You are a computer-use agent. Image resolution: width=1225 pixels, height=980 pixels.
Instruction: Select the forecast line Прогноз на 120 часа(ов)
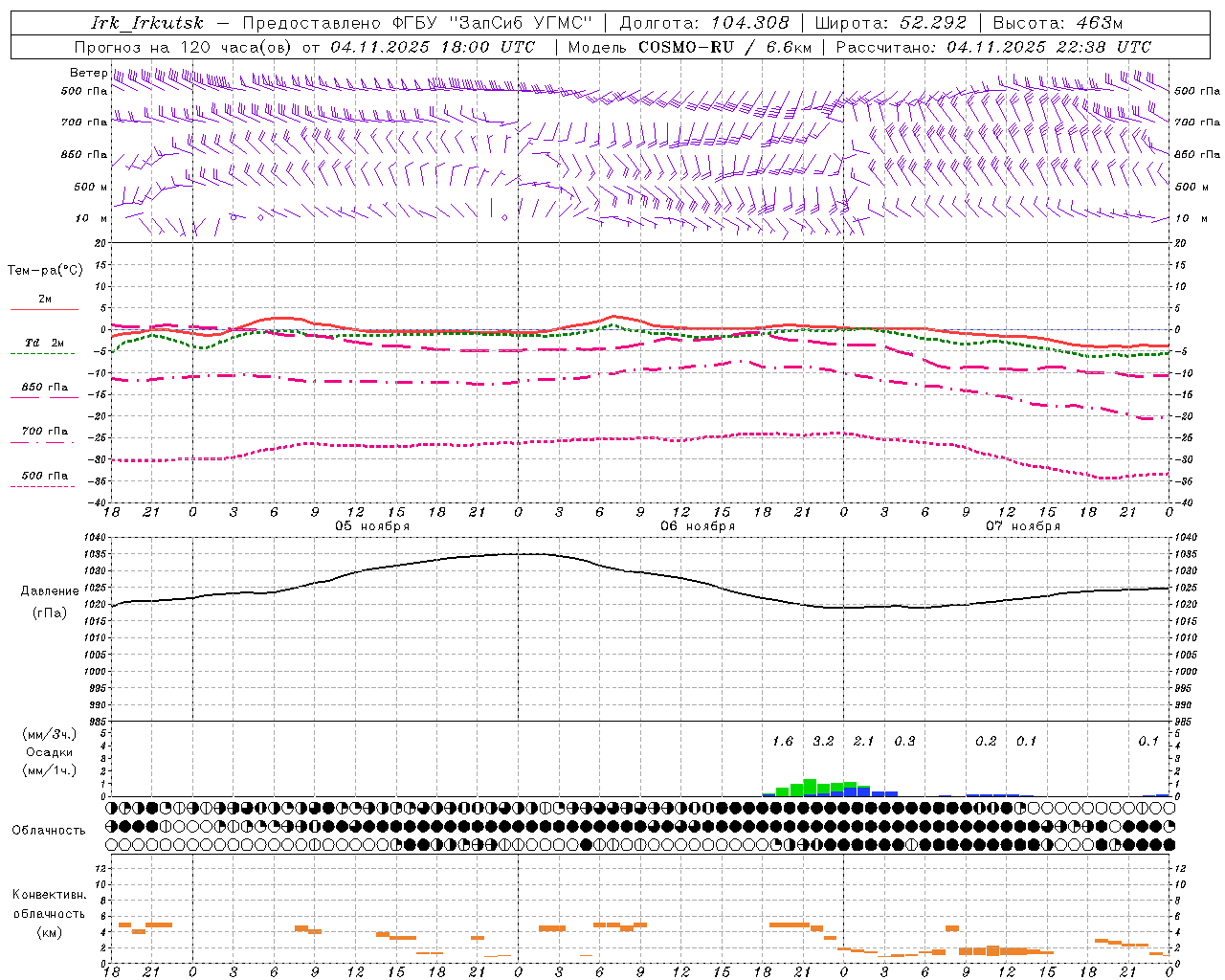click(x=185, y=47)
